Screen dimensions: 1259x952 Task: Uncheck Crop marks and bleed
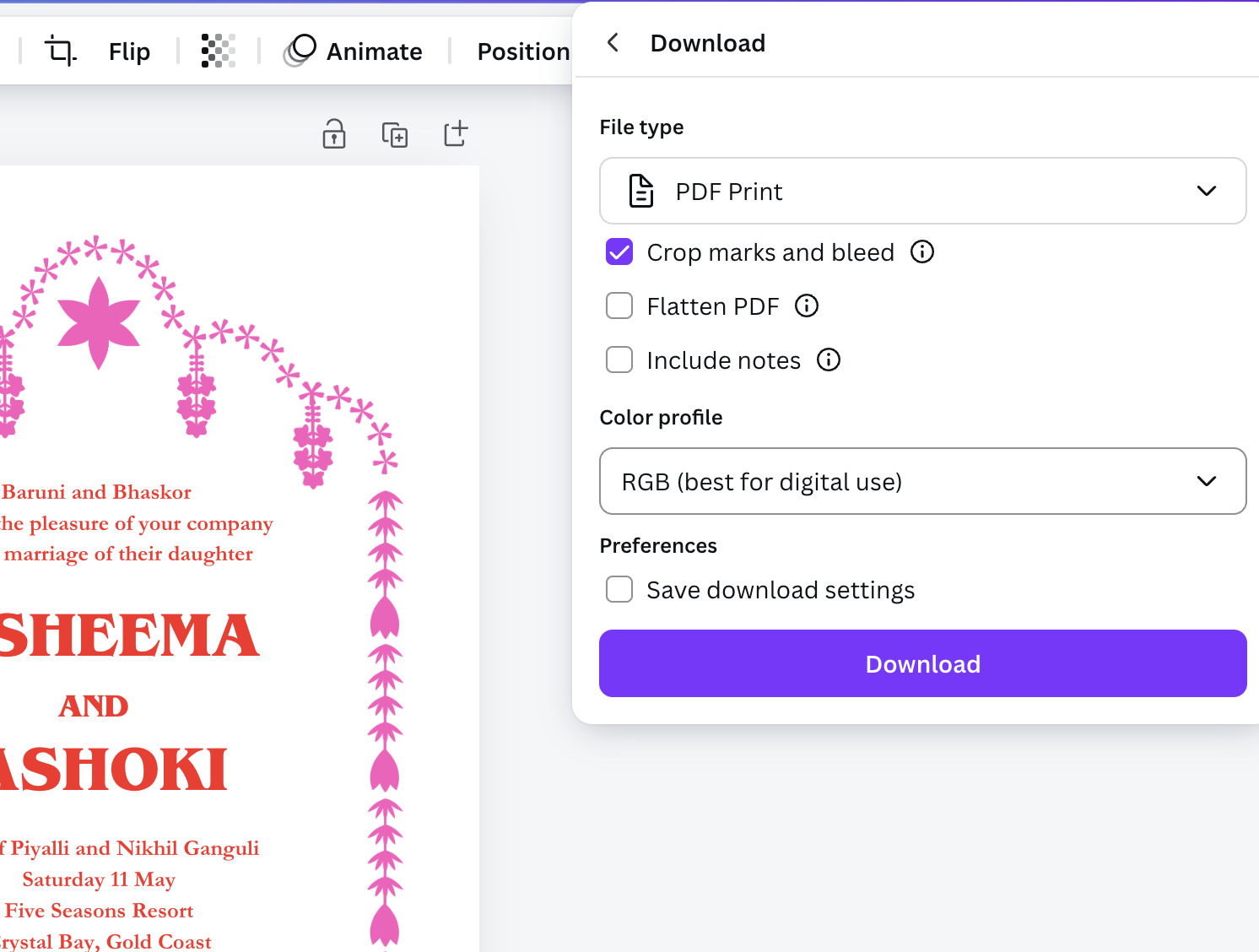(x=619, y=252)
